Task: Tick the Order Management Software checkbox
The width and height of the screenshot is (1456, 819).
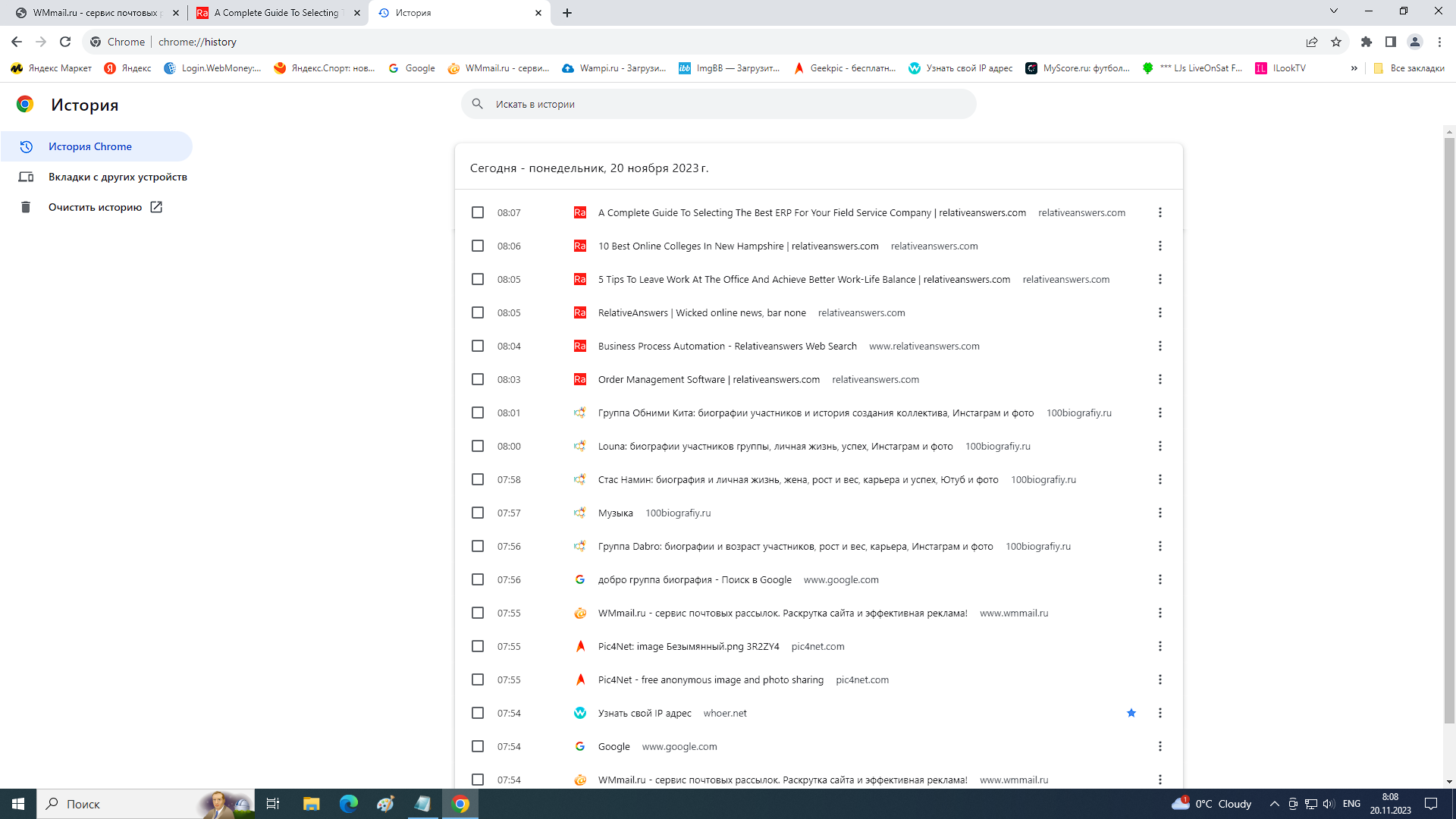Action: (x=478, y=379)
